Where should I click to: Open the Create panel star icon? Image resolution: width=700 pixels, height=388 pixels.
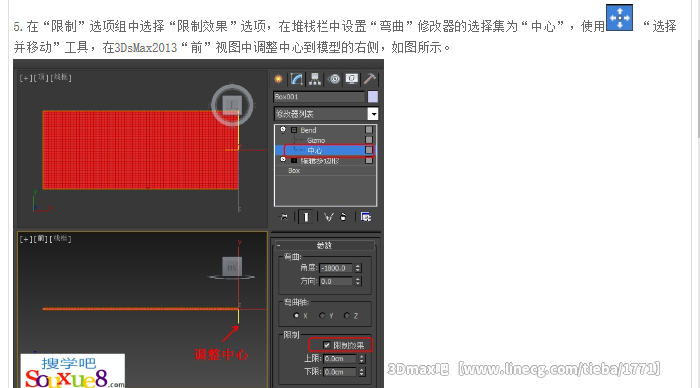point(278,79)
